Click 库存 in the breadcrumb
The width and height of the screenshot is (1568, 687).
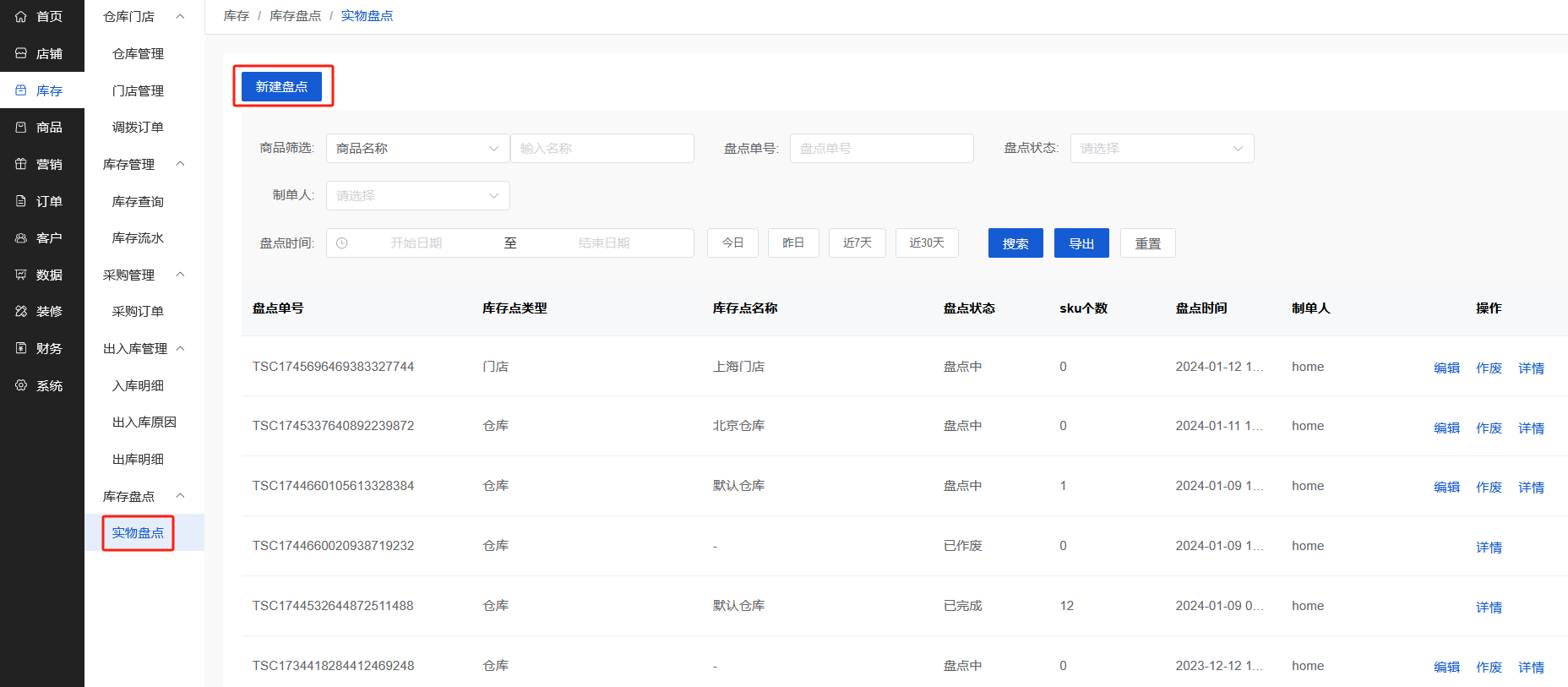tap(237, 16)
